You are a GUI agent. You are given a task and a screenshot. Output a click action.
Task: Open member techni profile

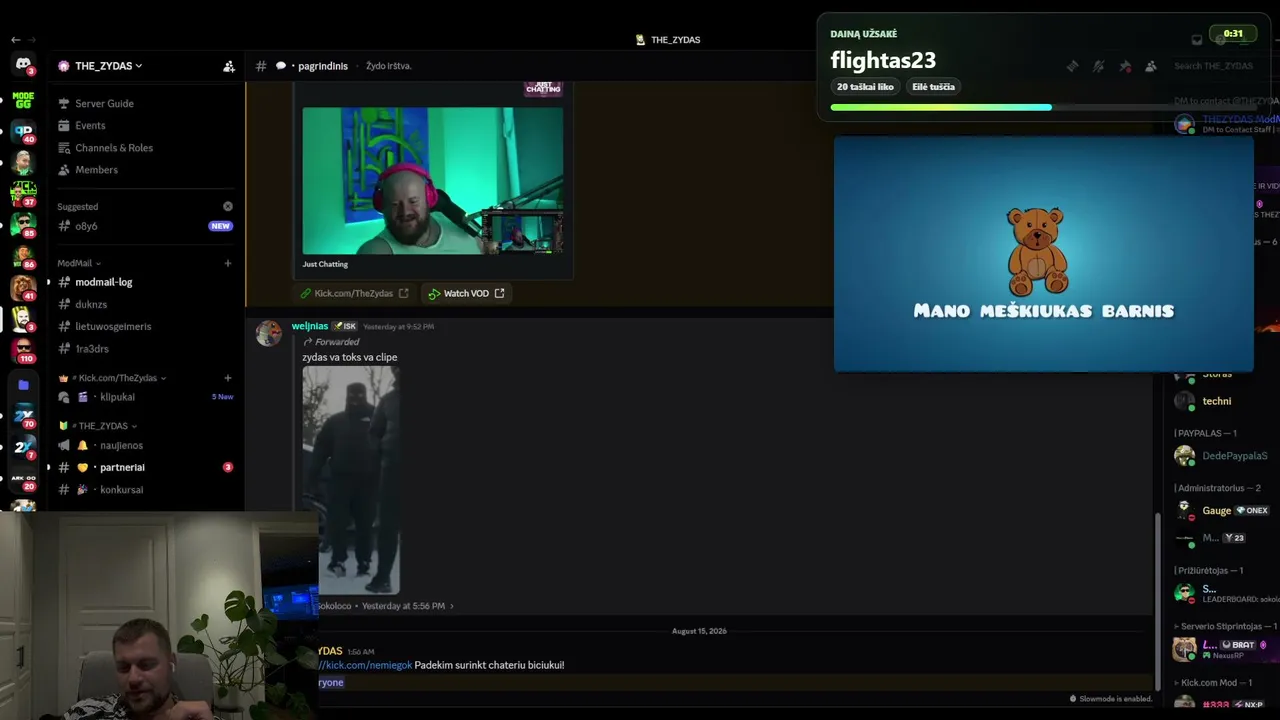click(1217, 401)
